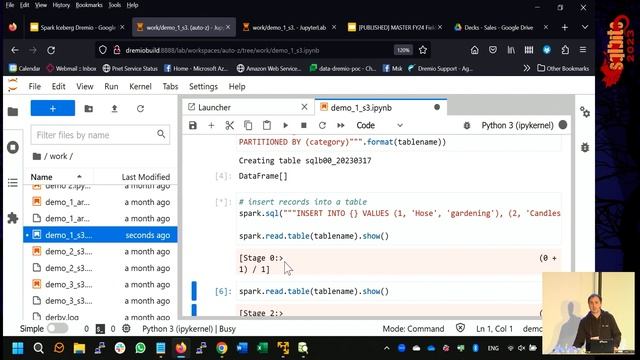
Task: Open the Settings menu
Action: pos(203,87)
